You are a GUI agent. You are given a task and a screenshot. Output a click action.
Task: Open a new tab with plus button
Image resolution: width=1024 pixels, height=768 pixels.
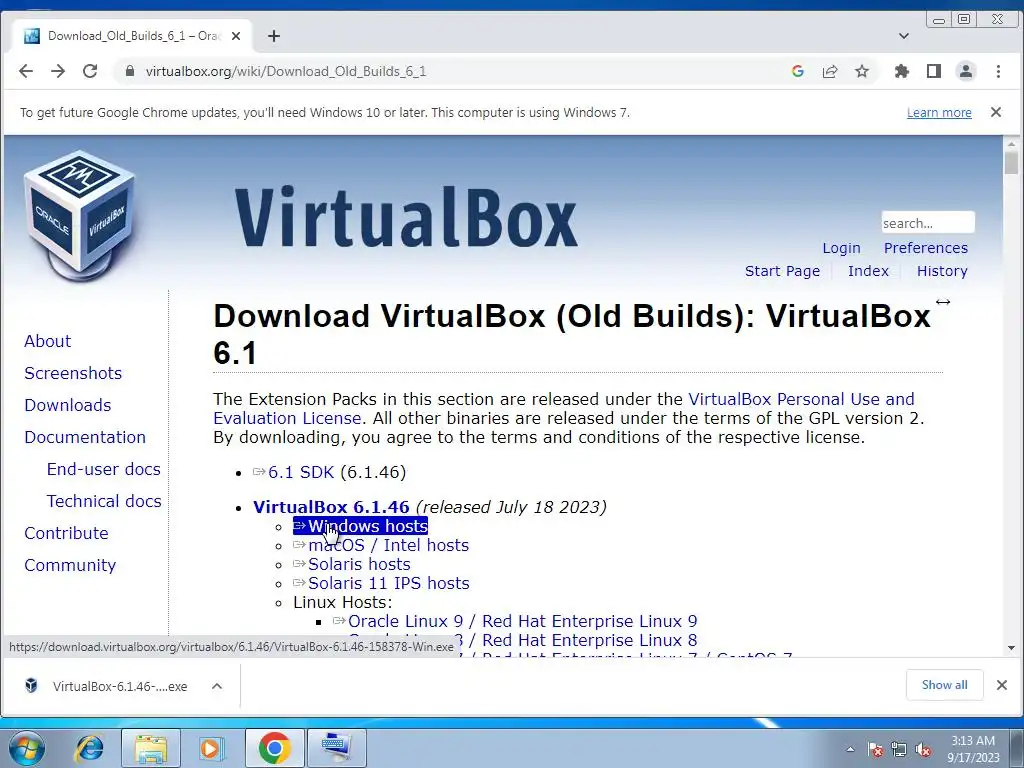[274, 36]
